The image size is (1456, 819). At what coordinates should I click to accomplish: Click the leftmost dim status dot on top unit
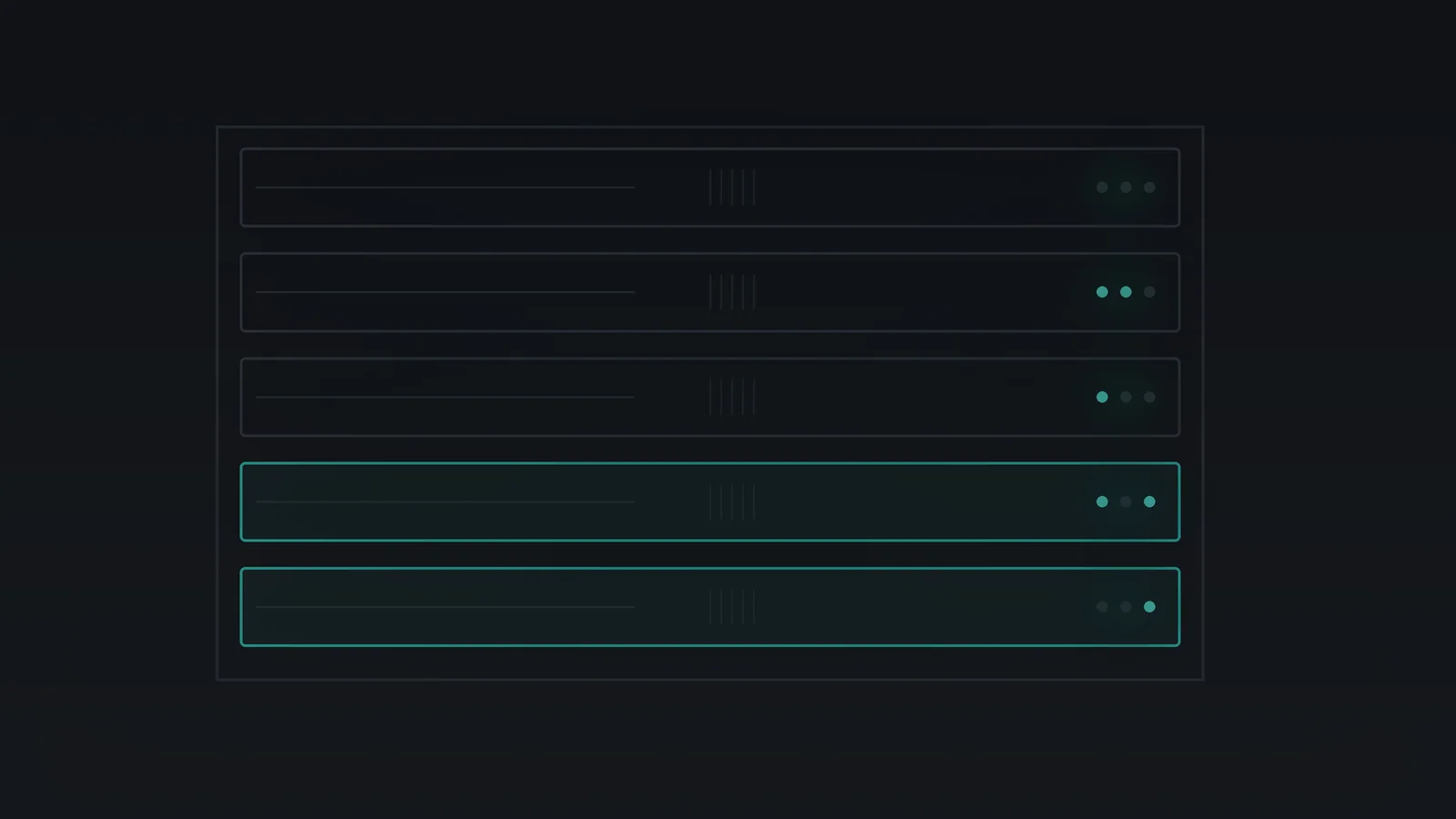1102,187
